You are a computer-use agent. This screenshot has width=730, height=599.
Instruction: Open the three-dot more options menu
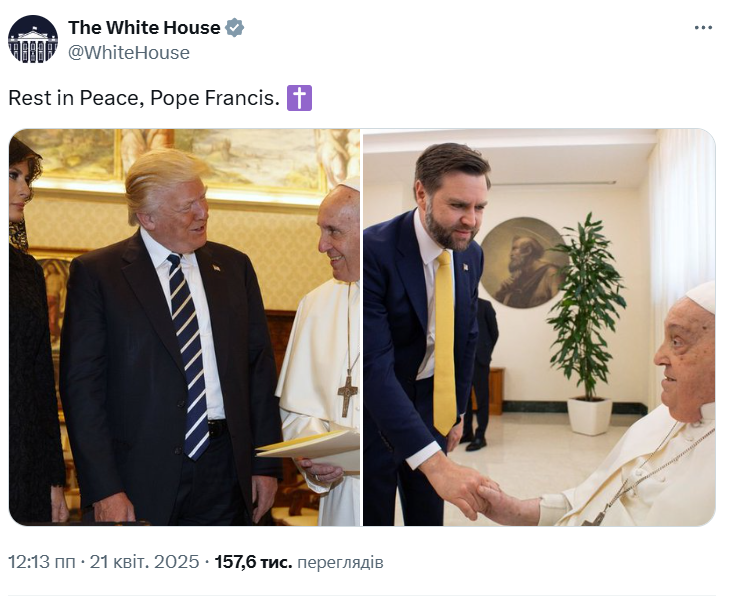[x=703, y=28]
